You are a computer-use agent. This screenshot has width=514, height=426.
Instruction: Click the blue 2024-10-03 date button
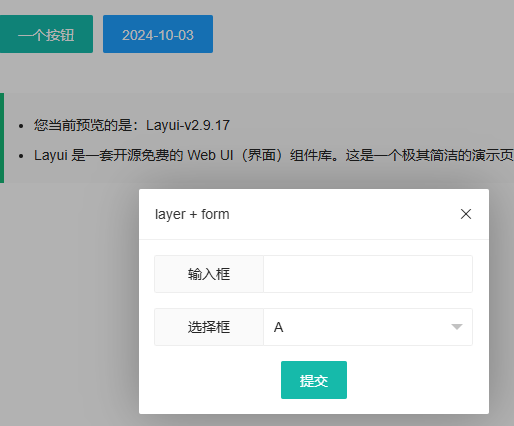point(158,34)
